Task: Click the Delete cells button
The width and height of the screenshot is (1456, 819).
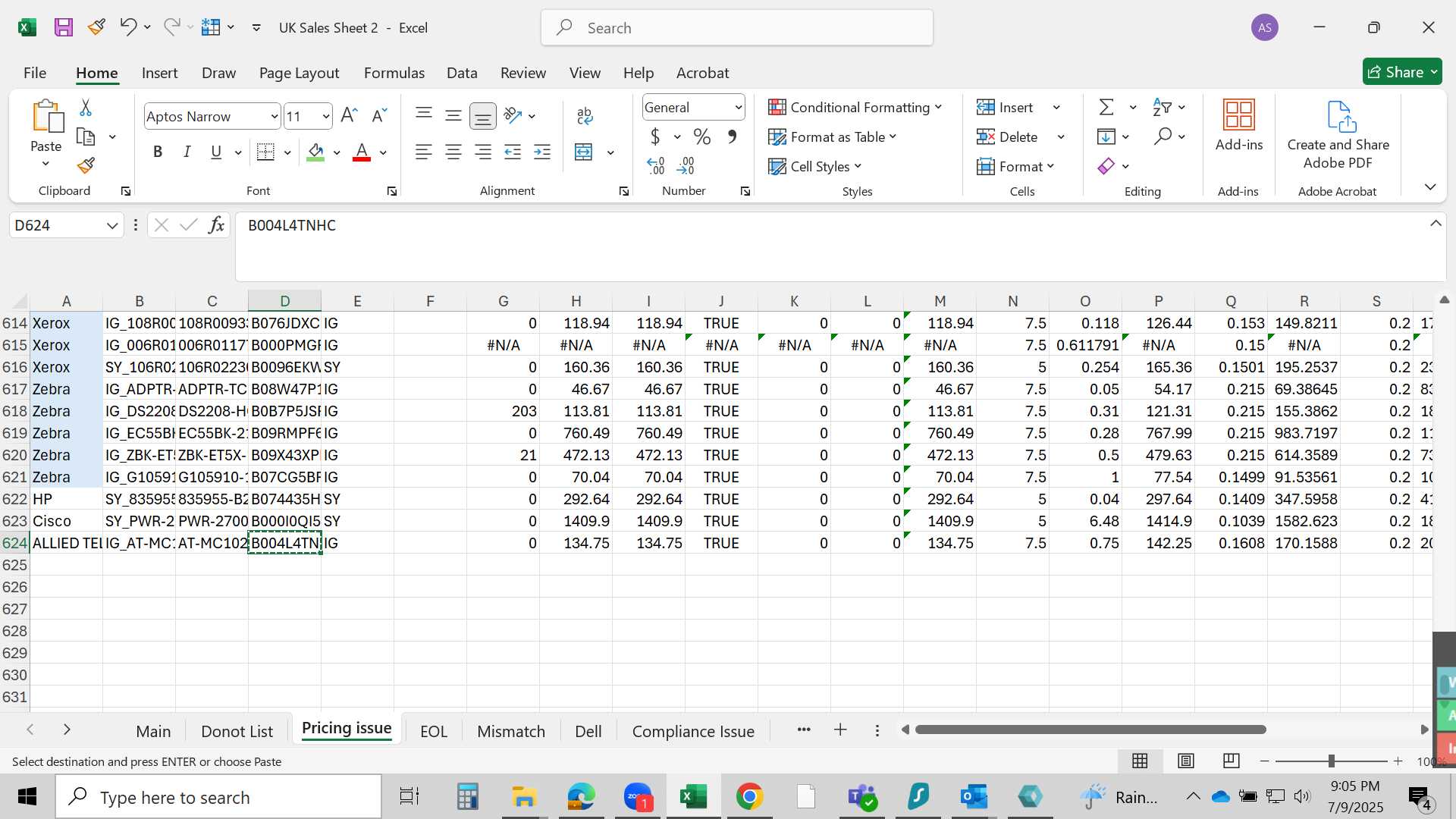Action: [1008, 137]
